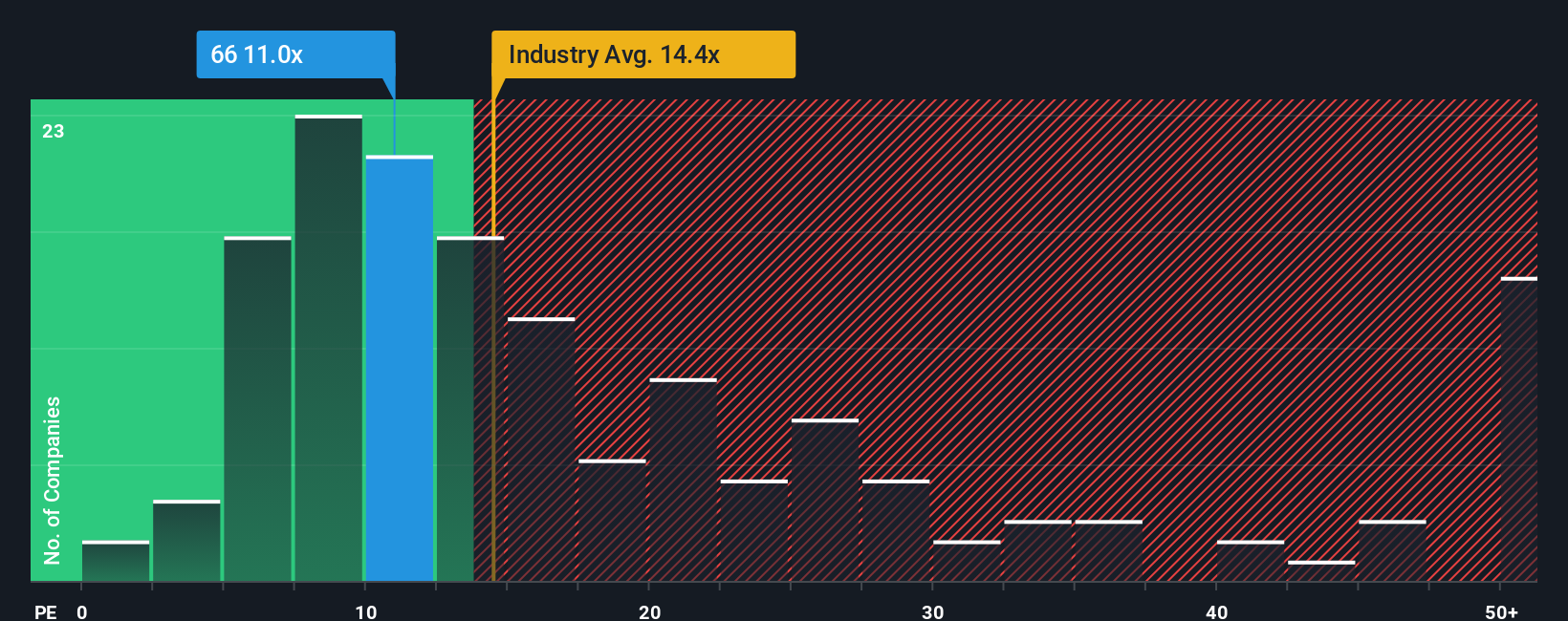Click the 'No. of Companies' axis label

click(x=53, y=480)
